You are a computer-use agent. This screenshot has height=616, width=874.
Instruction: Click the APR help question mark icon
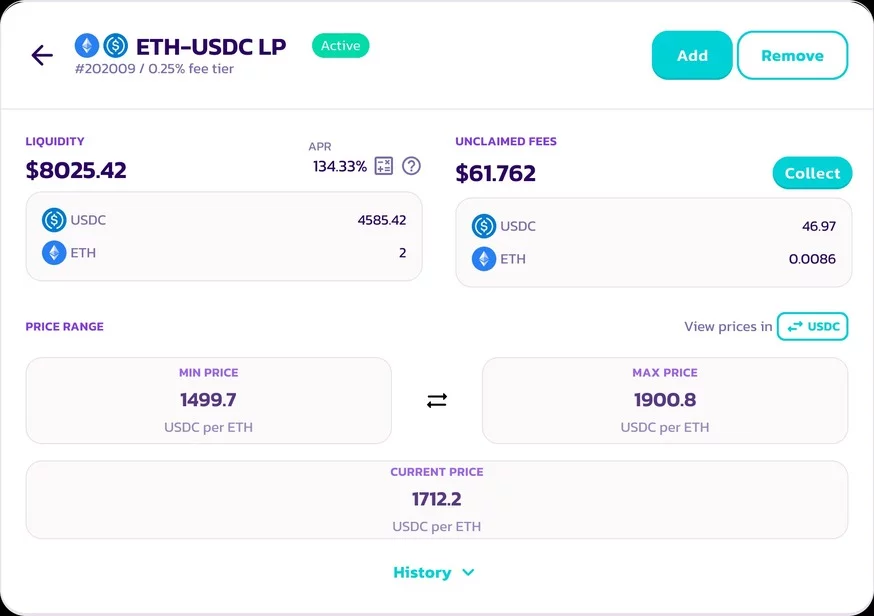[x=411, y=166]
